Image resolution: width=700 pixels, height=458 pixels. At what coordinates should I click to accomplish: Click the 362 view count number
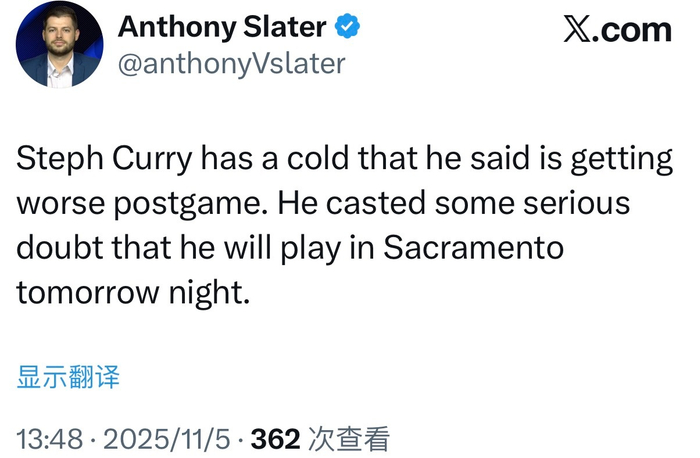point(273,438)
